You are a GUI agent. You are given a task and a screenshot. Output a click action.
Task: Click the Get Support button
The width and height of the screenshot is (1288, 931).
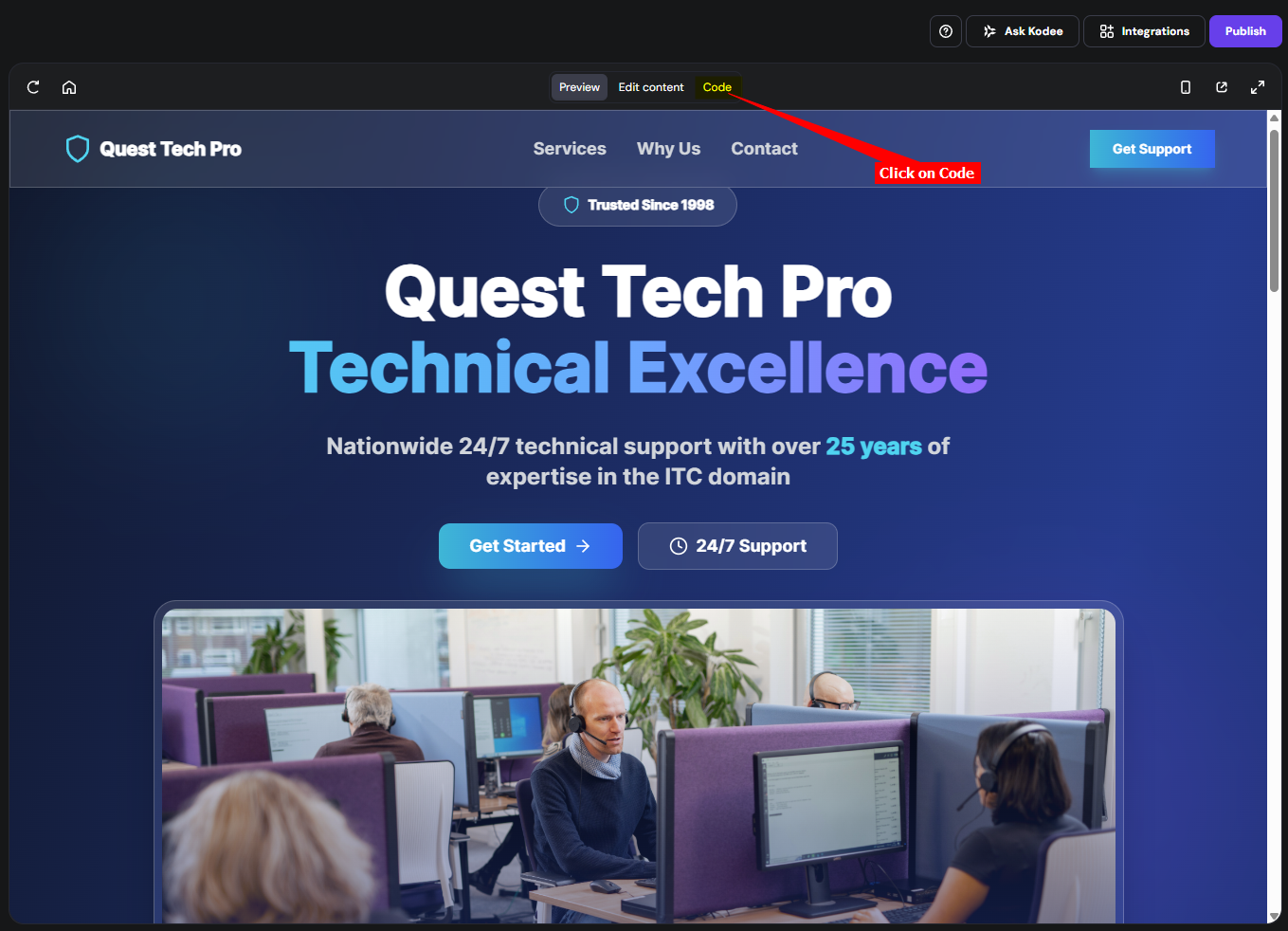click(x=1152, y=149)
